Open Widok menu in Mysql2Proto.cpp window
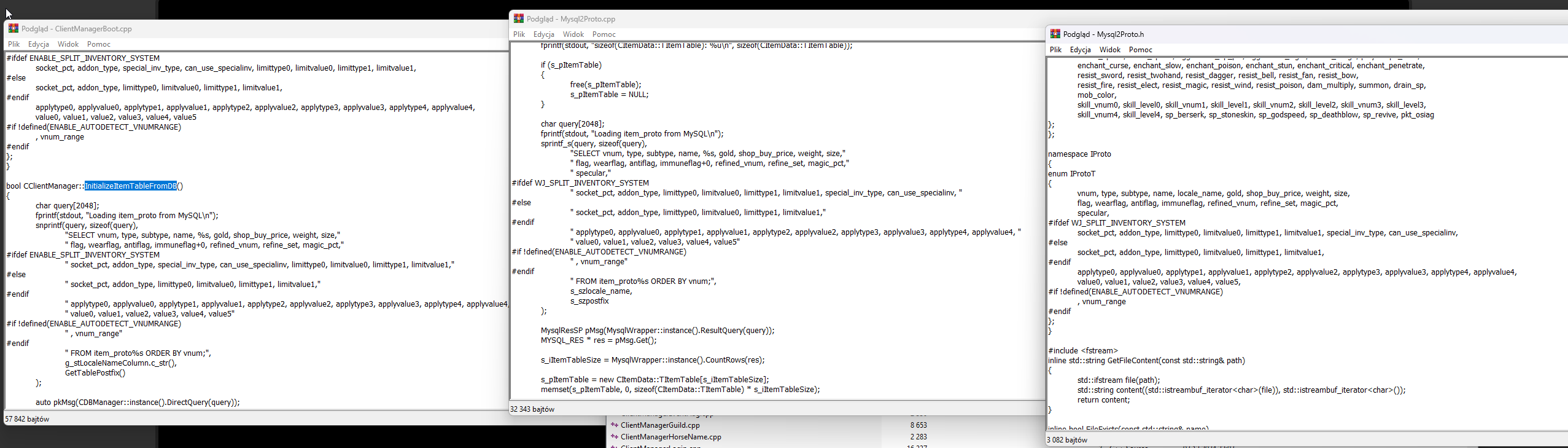 coord(573,34)
